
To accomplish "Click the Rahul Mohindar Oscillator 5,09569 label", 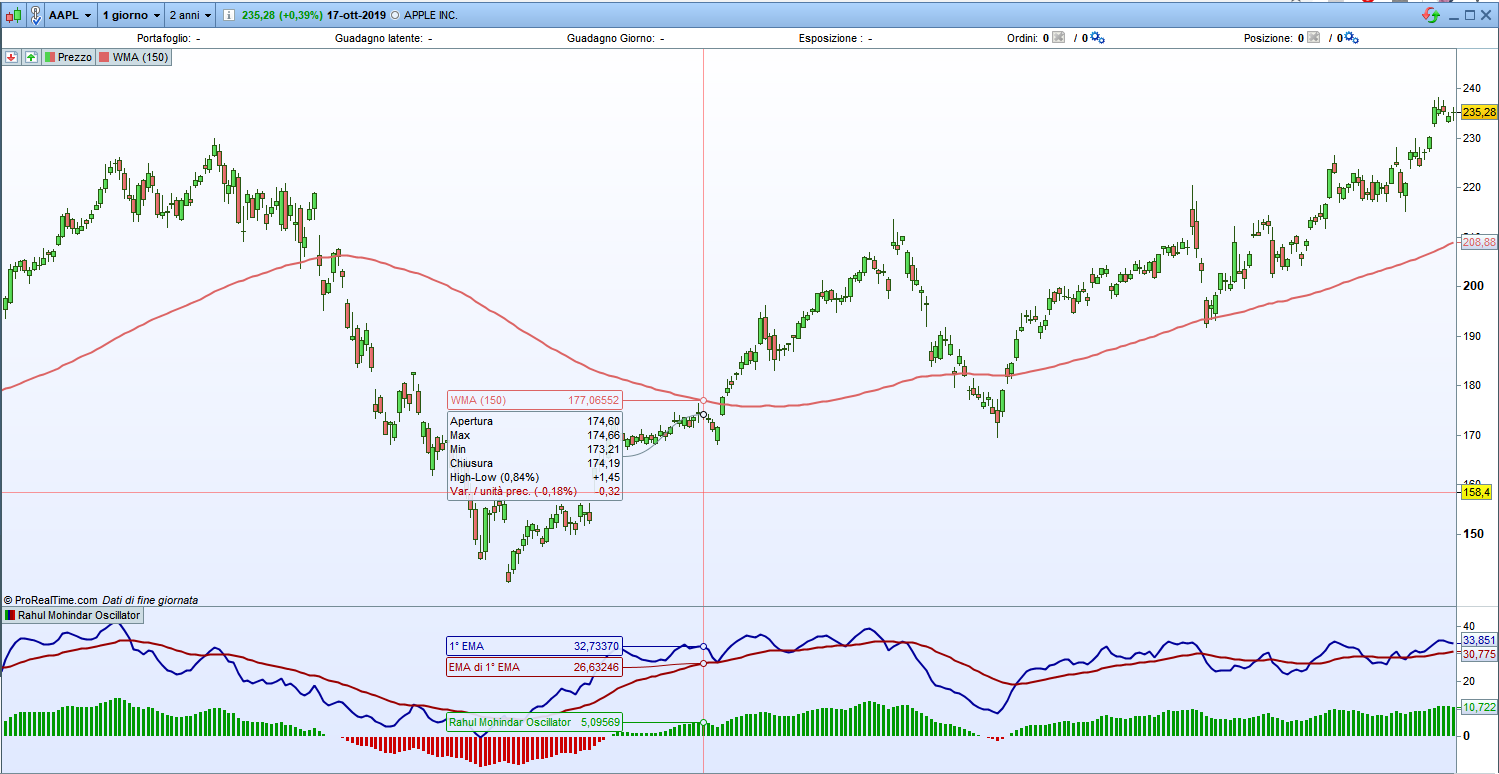I will pos(534,722).
